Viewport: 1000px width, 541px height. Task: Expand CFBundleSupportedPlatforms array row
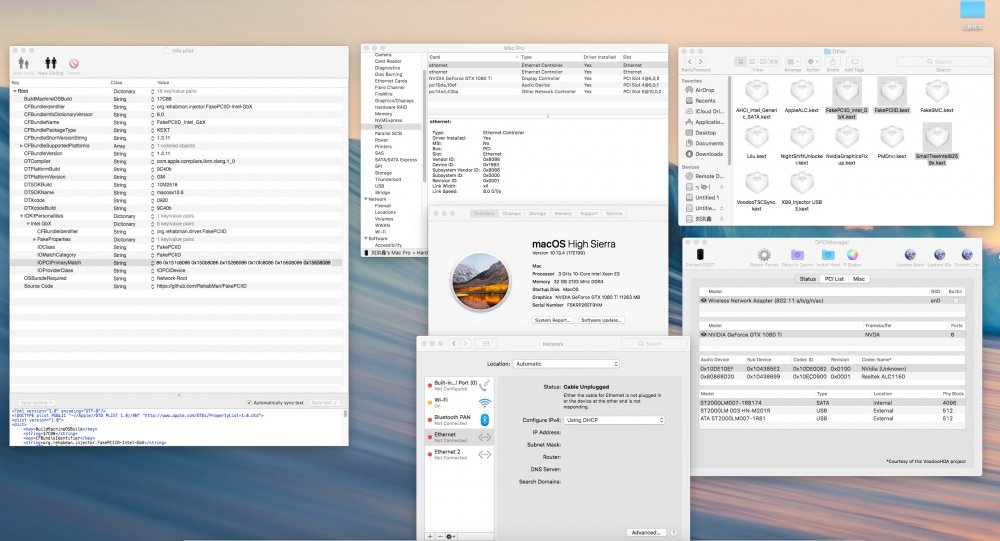(21, 145)
